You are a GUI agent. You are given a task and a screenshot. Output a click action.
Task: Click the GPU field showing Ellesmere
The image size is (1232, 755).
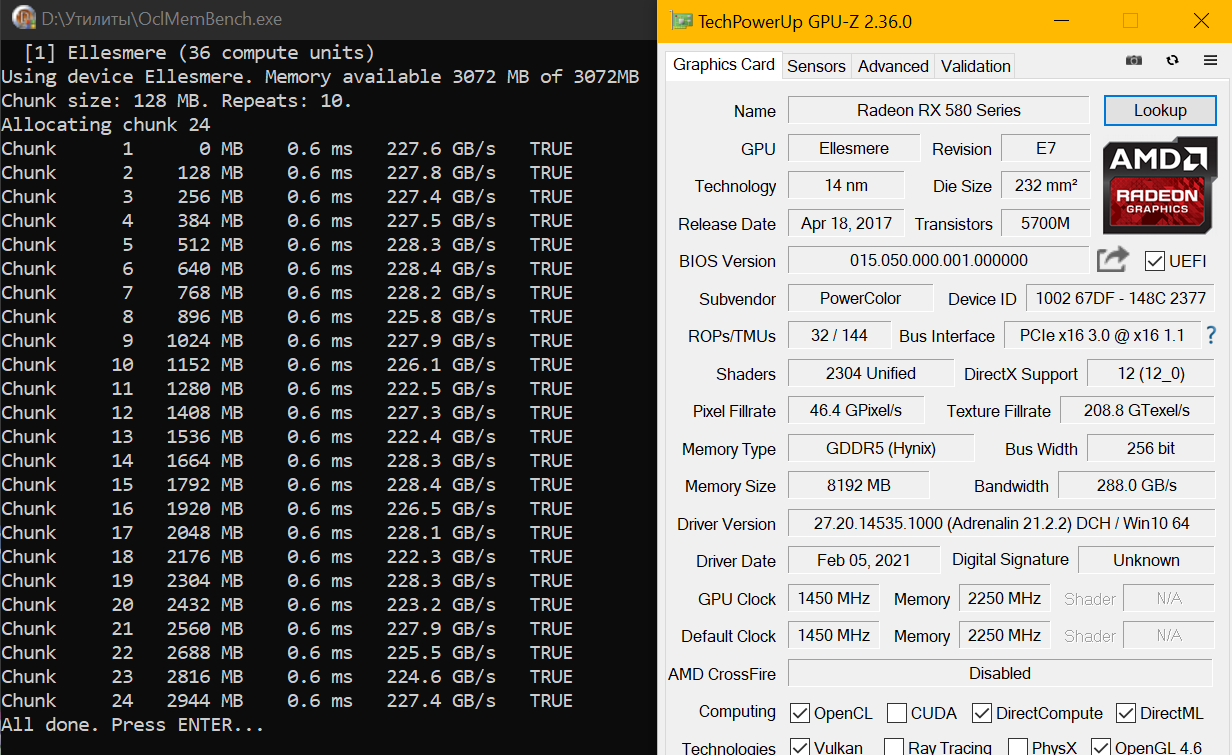pyautogui.click(x=853, y=148)
